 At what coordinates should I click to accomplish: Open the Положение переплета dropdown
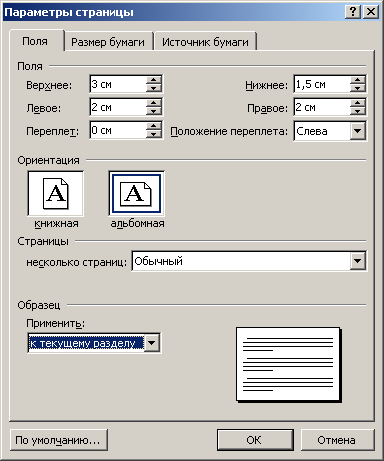(358, 131)
